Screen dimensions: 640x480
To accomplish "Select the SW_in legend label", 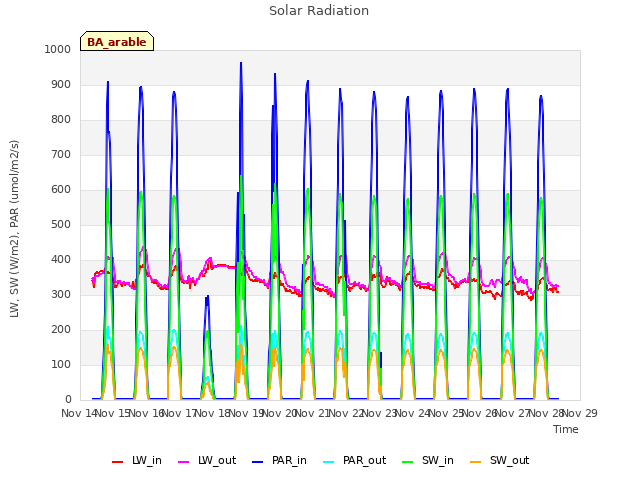I will tap(438, 460).
